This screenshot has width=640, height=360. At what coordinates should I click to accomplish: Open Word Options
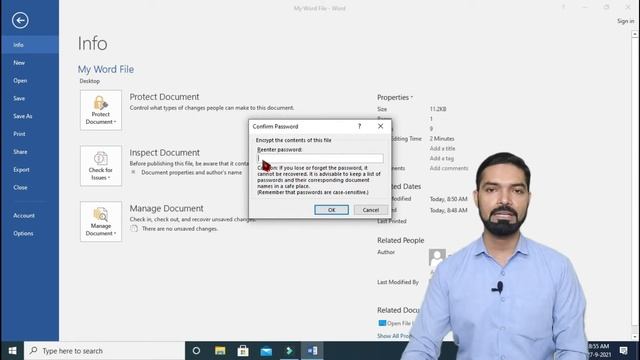(x=29, y=233)
